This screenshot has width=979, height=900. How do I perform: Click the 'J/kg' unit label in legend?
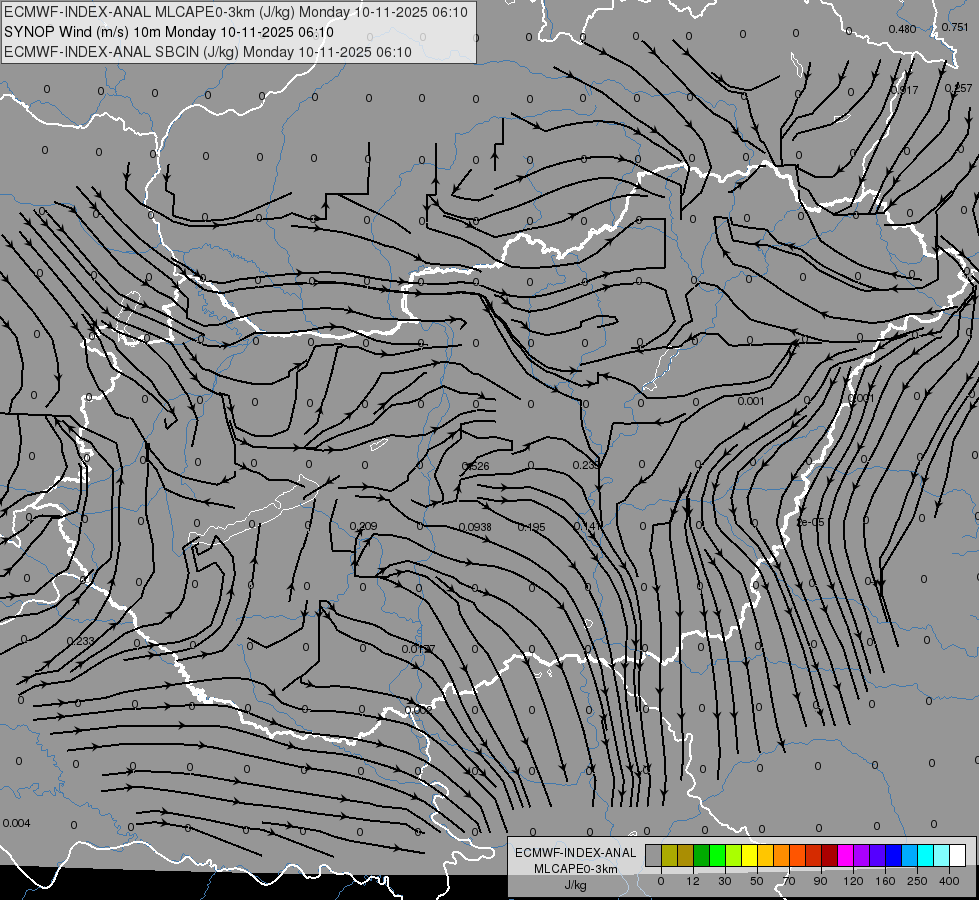576,885
